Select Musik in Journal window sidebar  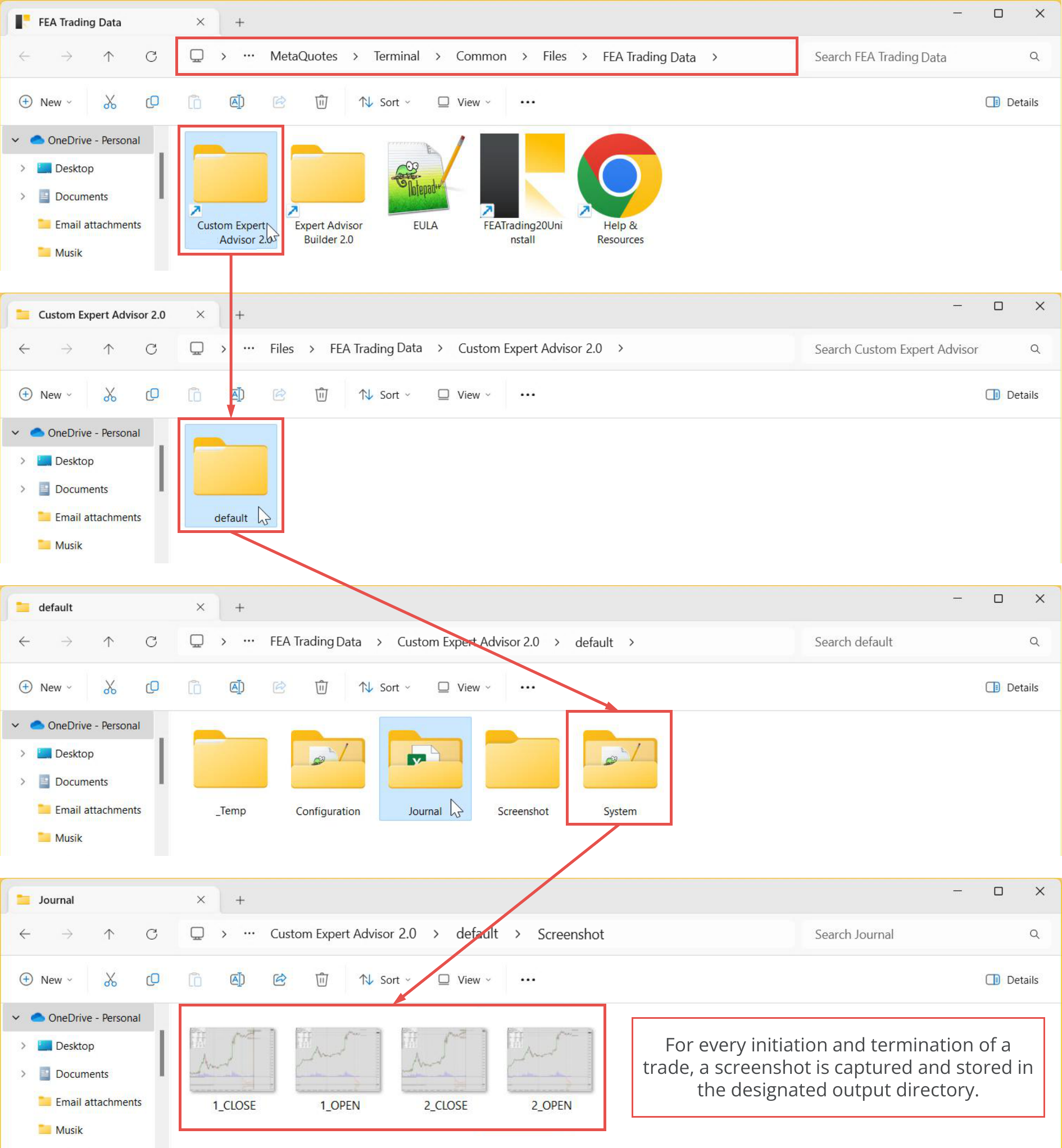[x=61, y=1130]
